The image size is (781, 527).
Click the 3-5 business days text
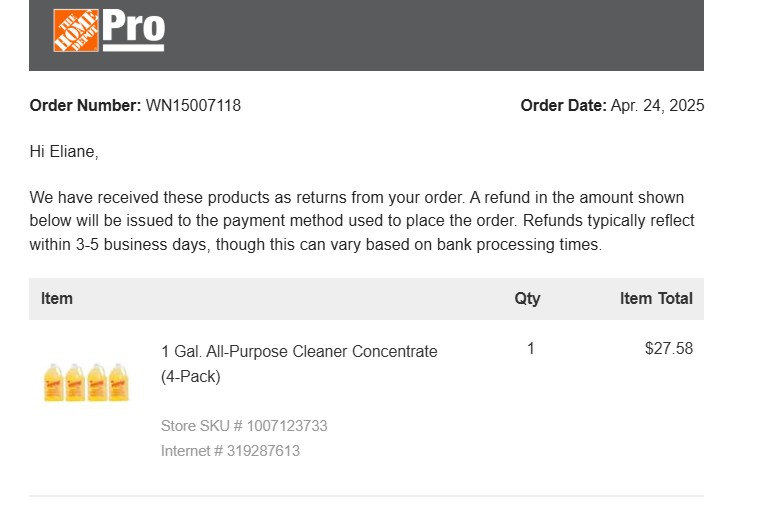[x=141, y=245]
